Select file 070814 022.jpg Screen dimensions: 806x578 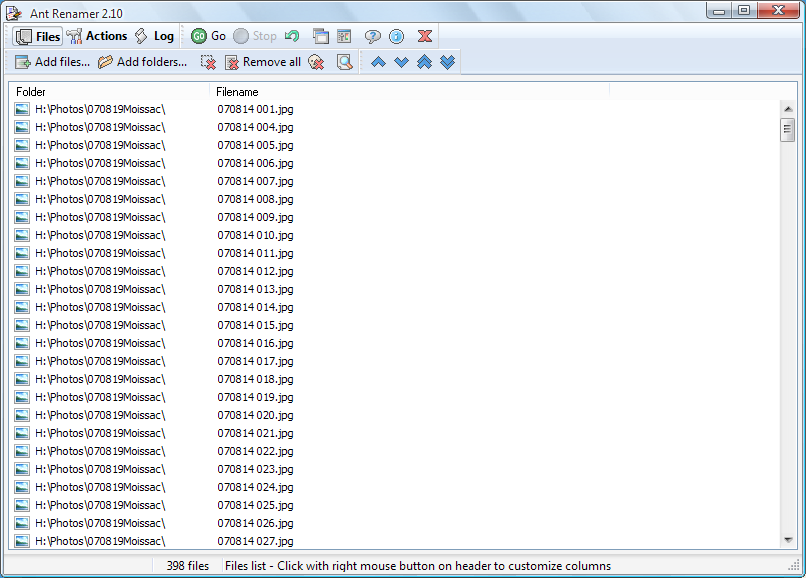[x=255, y=451]
